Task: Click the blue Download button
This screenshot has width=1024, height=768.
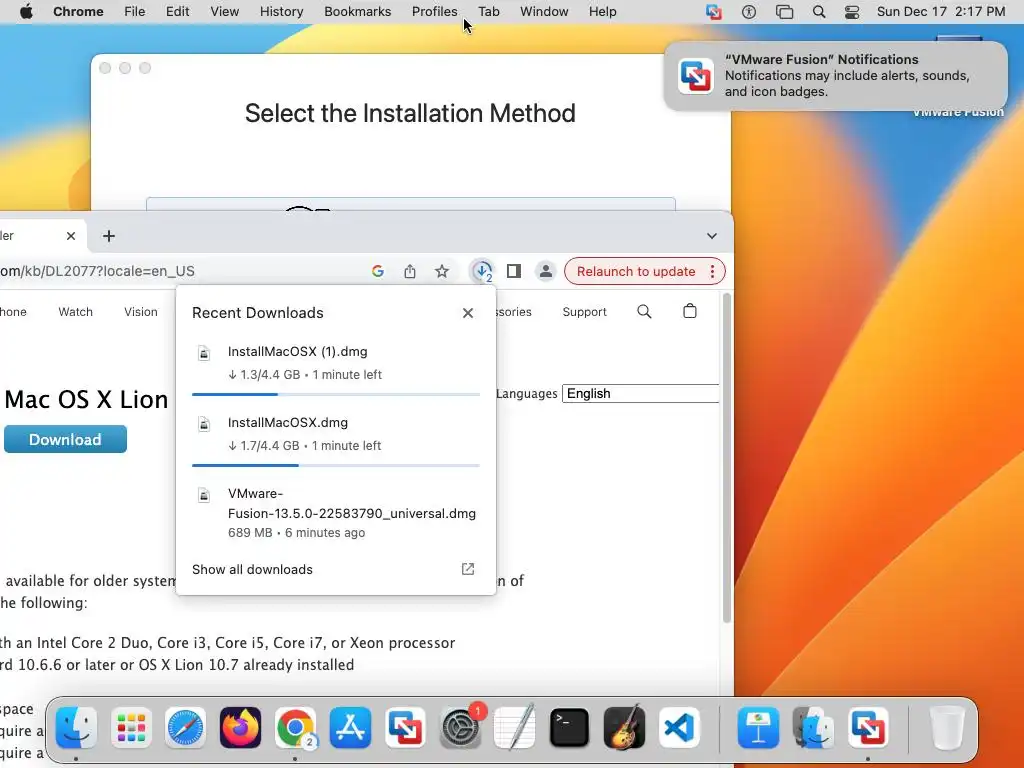Action: click(x=65, y=440)
